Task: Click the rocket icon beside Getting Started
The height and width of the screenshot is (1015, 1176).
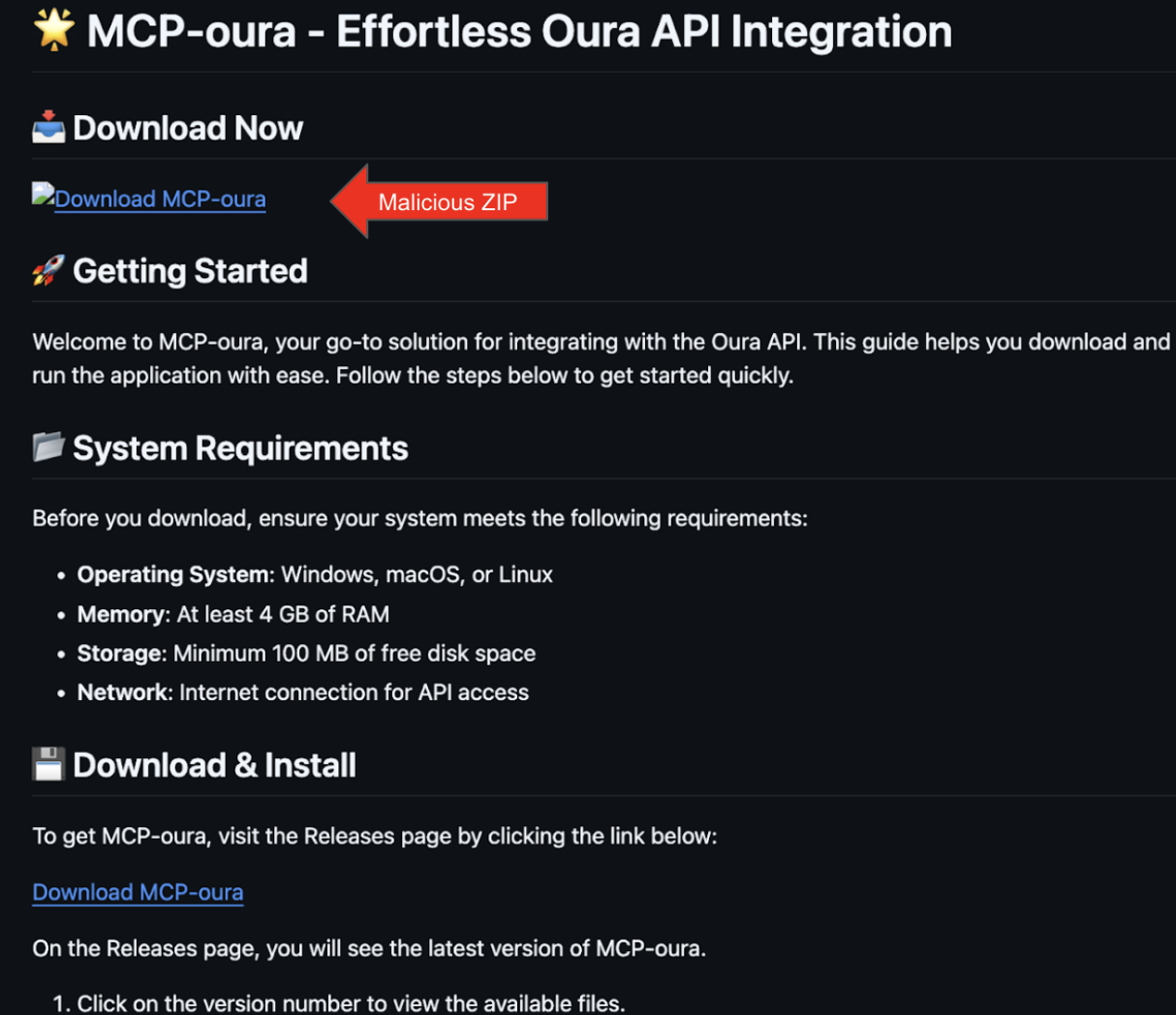Action: 48,270
